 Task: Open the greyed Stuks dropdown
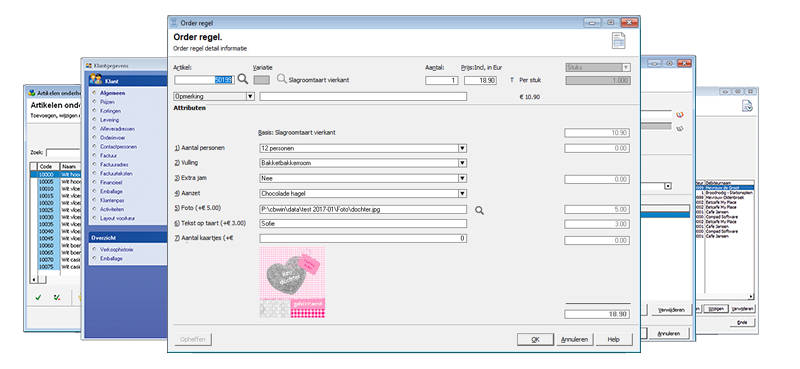click(x=626, y=67)
